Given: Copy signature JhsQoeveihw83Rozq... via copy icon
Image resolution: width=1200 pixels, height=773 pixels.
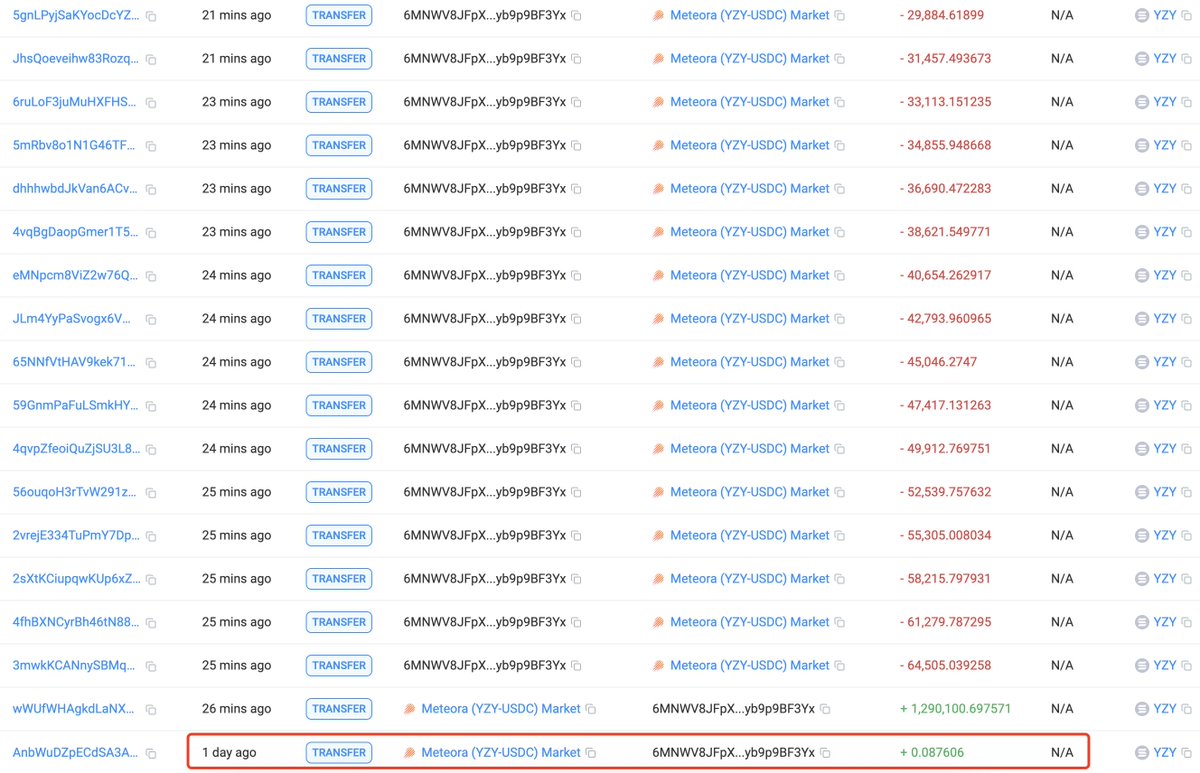Looking at the screenshot, I should tap(151, 60).
